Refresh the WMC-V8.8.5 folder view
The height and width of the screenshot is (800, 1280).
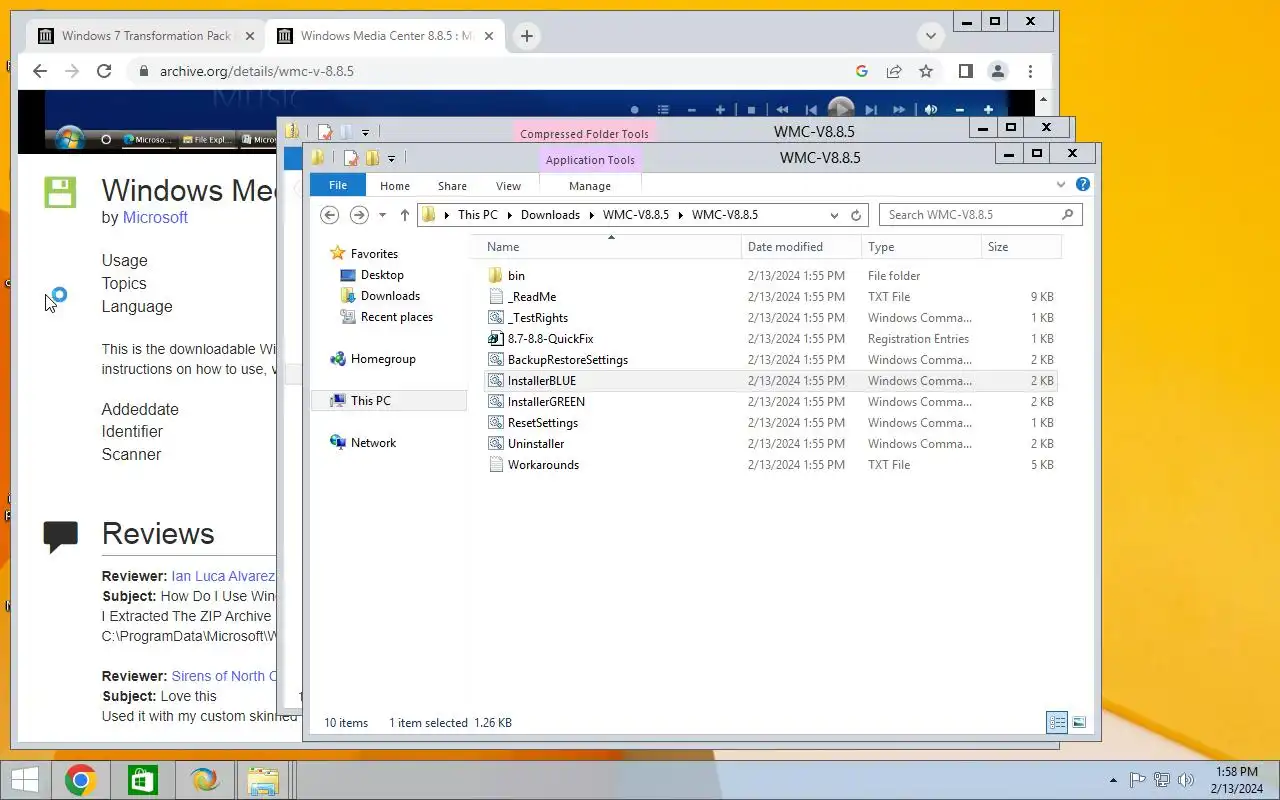856,215
